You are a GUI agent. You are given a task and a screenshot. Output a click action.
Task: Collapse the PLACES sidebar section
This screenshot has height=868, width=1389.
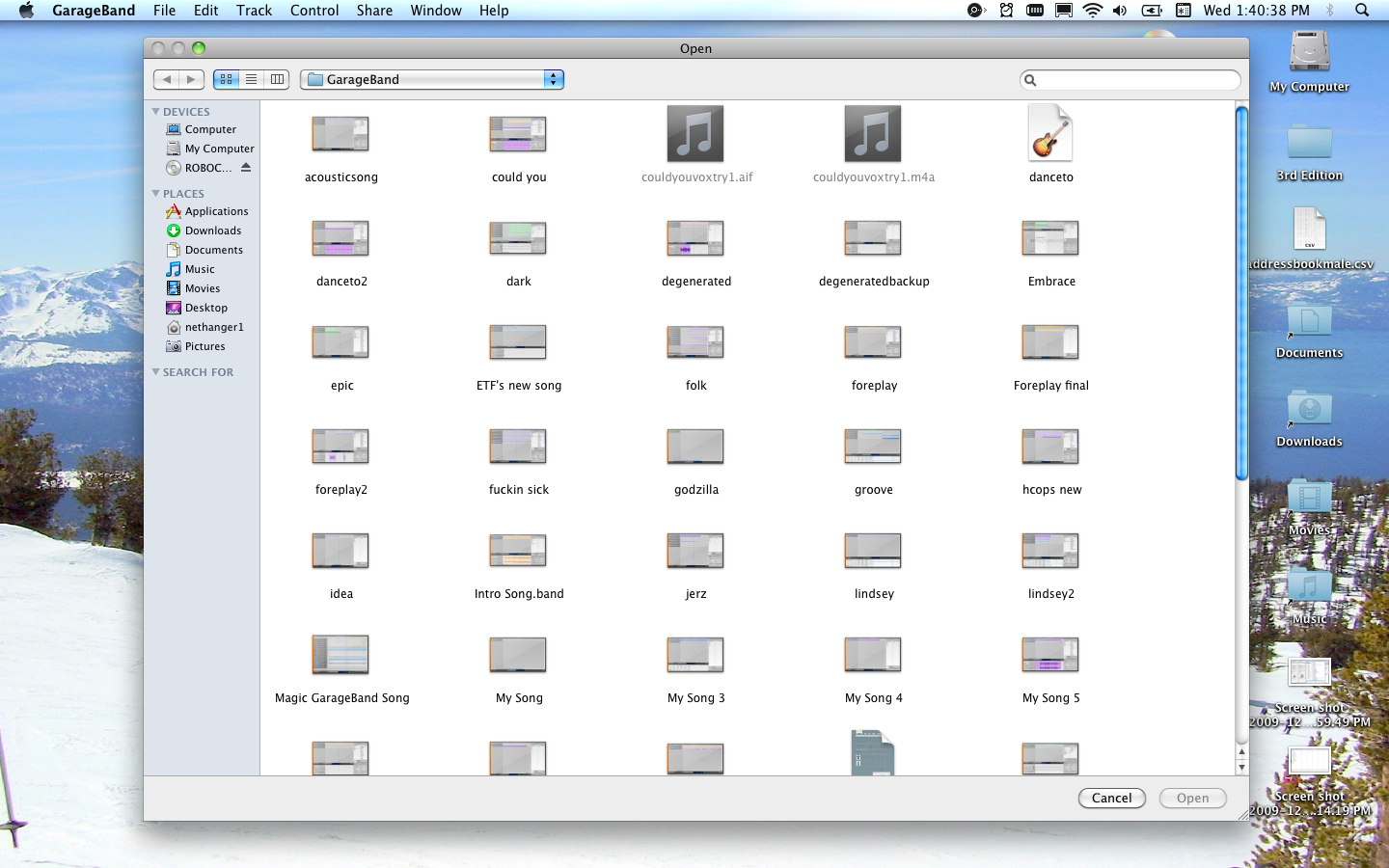[x=155, y=194]
